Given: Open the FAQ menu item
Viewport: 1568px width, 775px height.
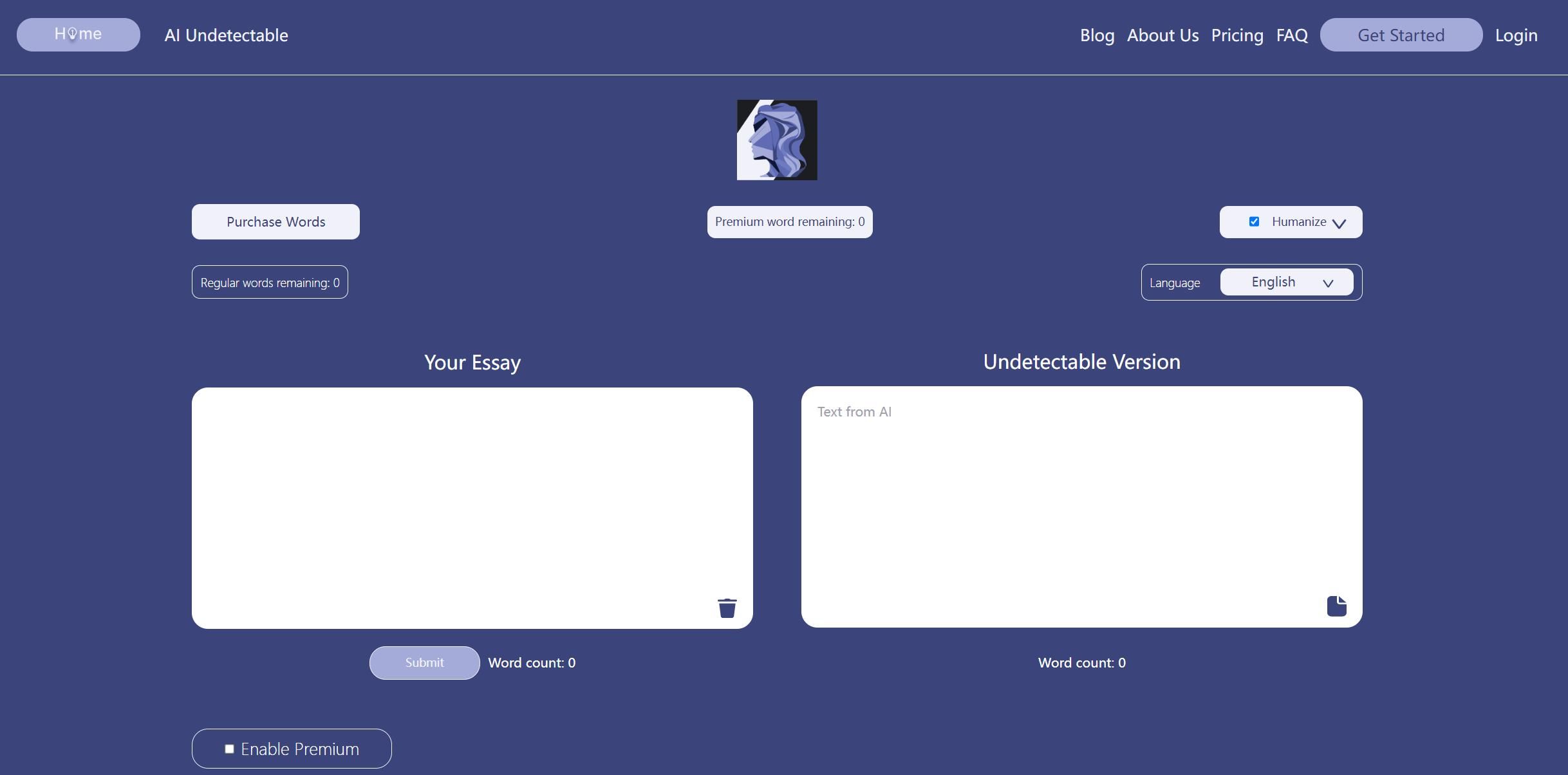Looking at the screenshot, I should 1292,34.
